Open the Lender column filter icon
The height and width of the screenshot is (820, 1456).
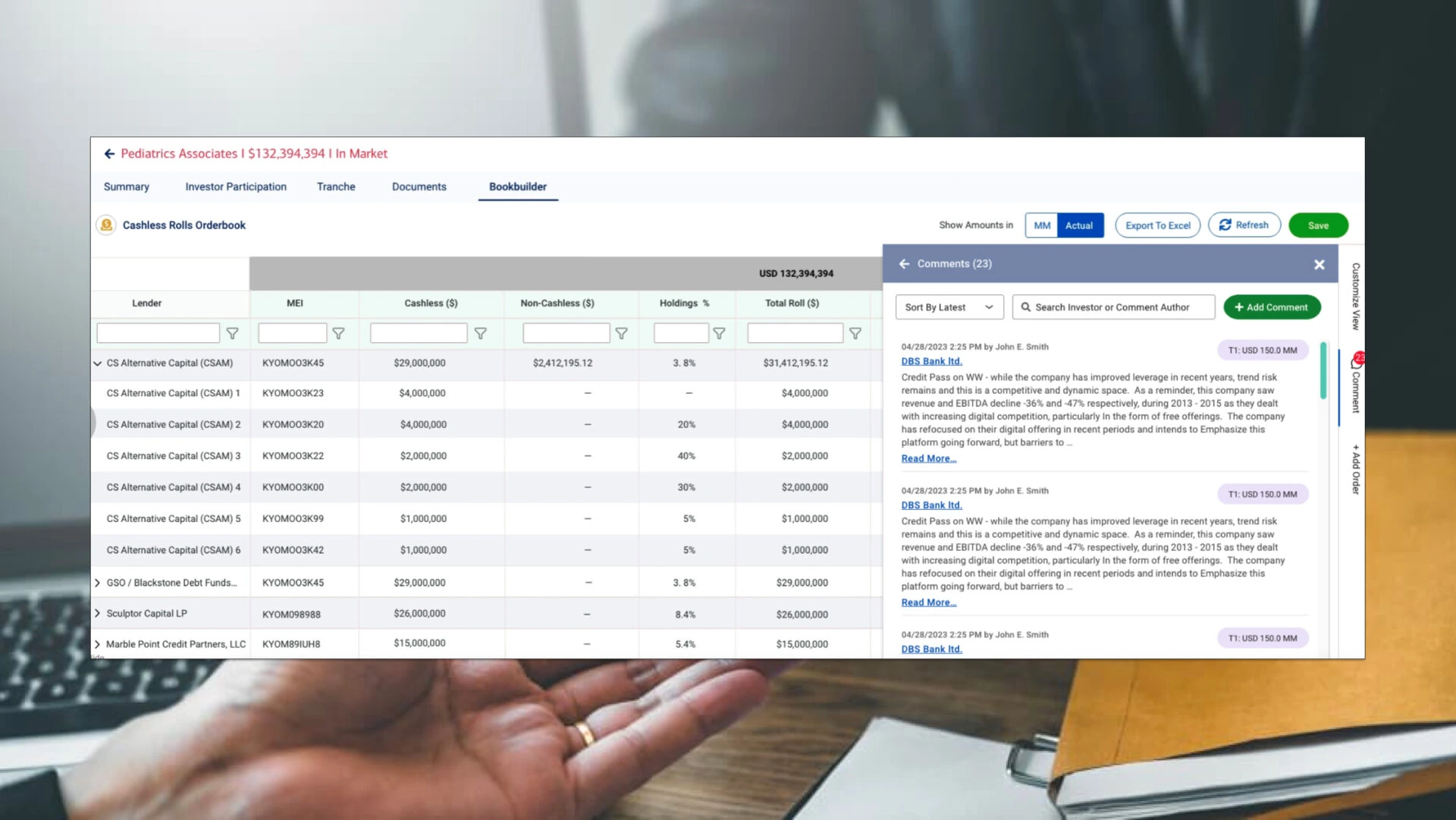[233, 334]
